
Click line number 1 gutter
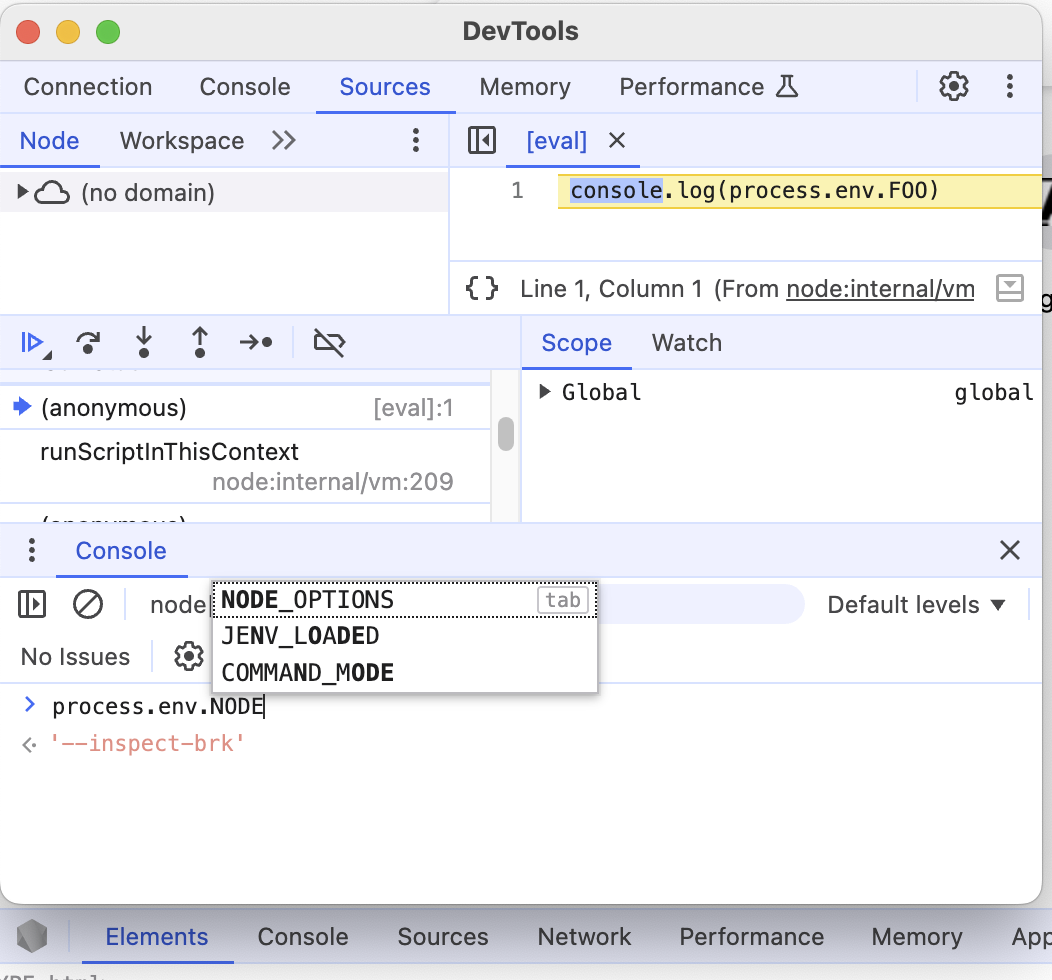coord(517,190)
